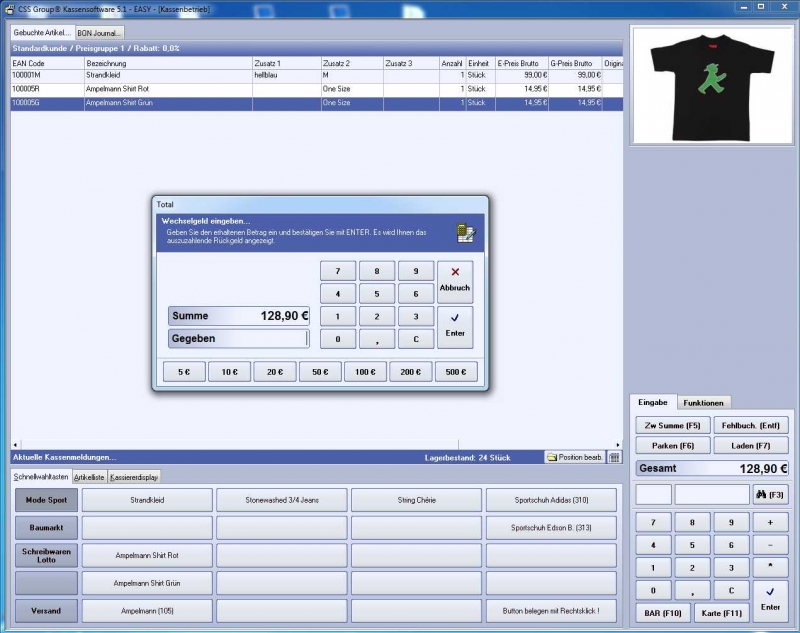Add Ampelmann Shirt Rot quick button
The image size is (800, 633).
[147, 555]
